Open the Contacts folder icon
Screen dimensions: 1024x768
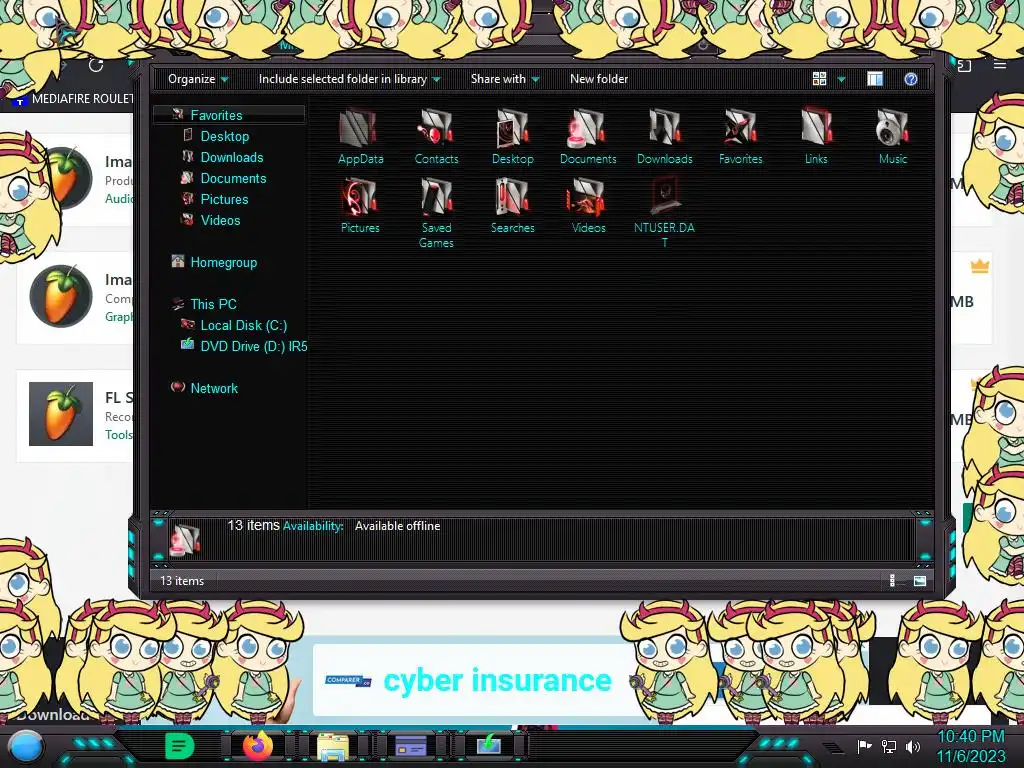point(436,136)
